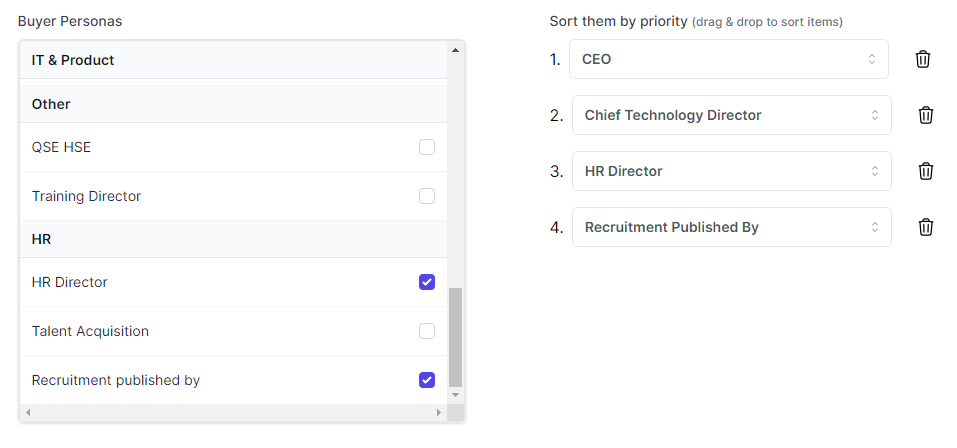Enable the Training Director checkbox
This screenshot has height=448, width=957.
click(x=427, y=196)
